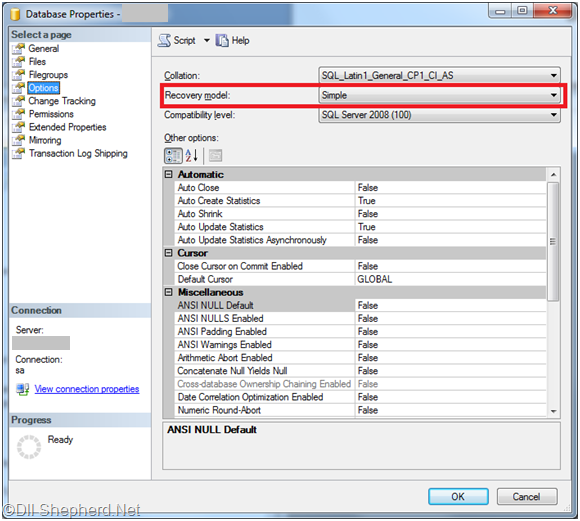Click the connection properties icon

(23, 389)
